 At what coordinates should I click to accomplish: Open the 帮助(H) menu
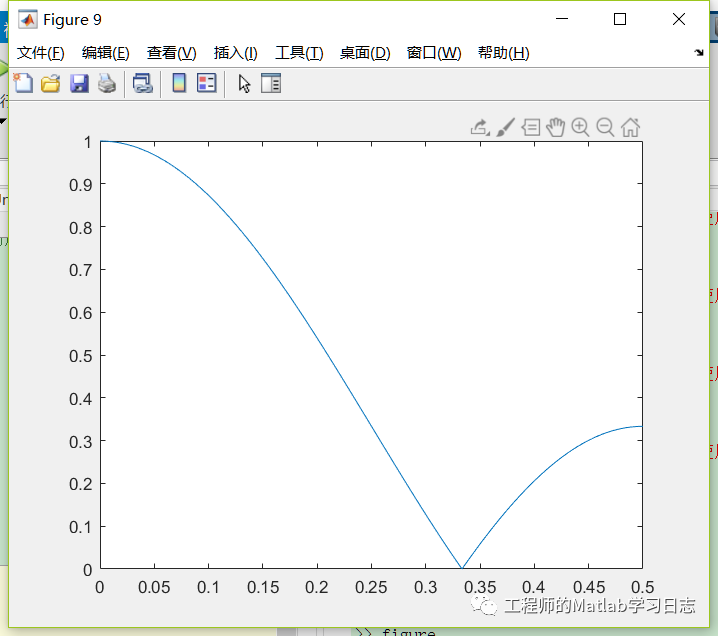[504, 53]
